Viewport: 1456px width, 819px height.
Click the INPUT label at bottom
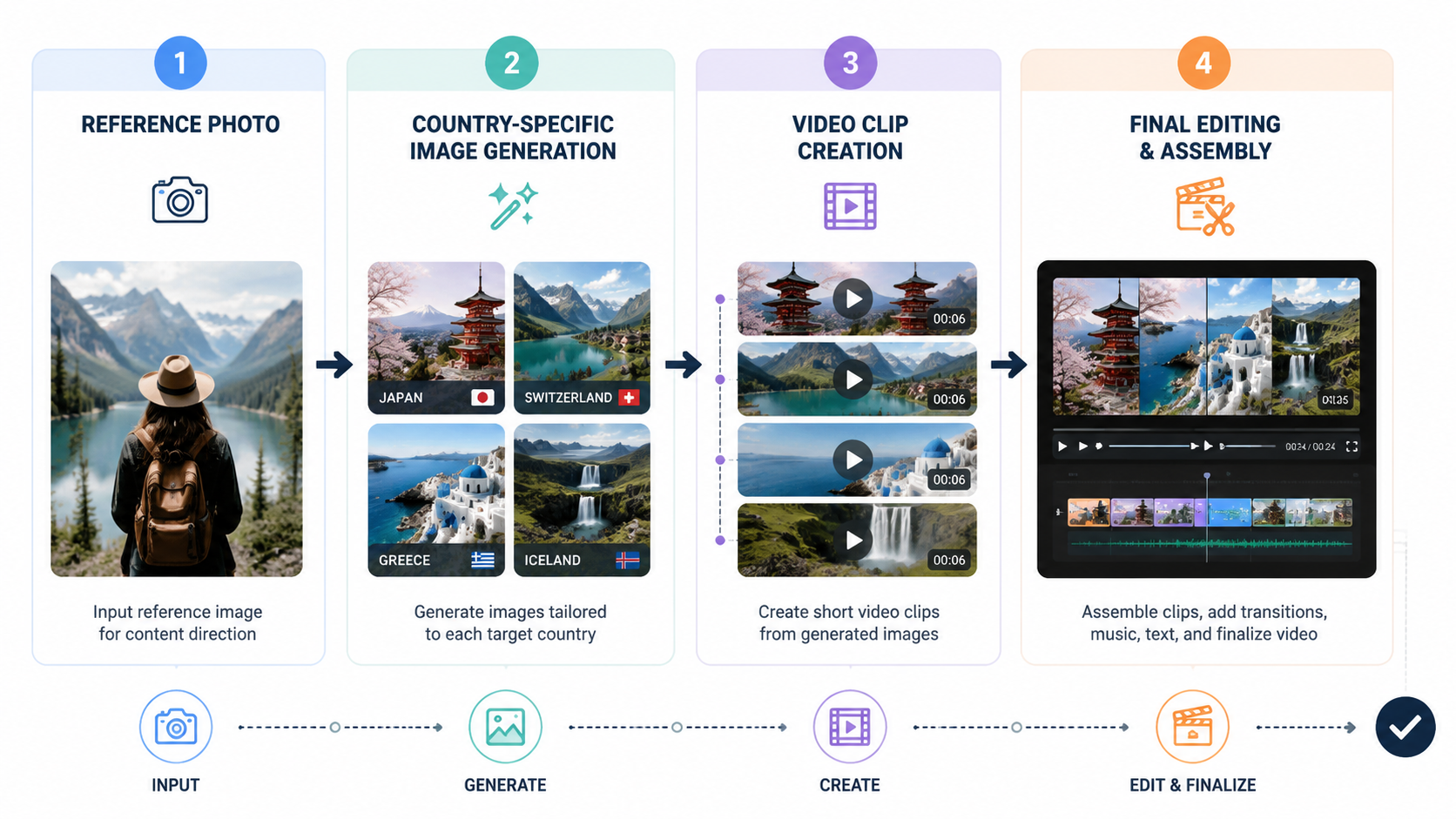(176, 785)
